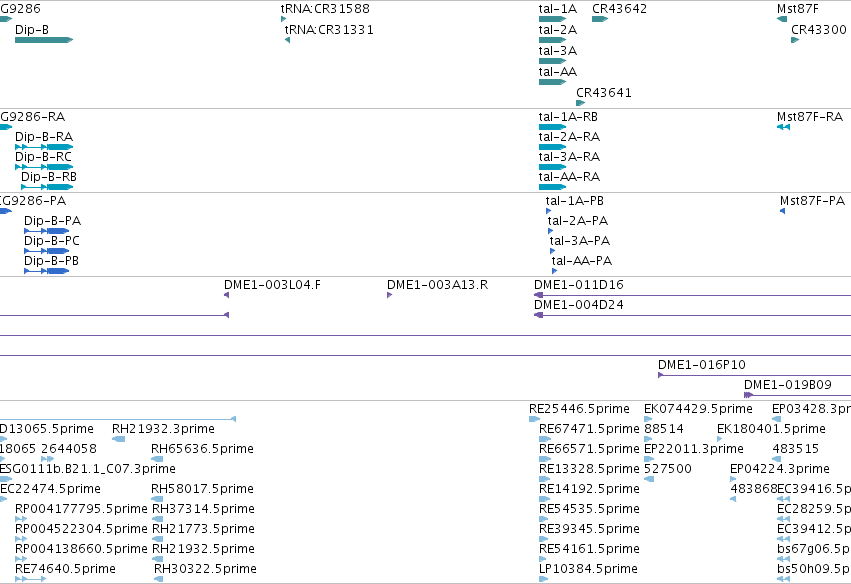Select the Mst87F-PA protein label

(812, 201)
